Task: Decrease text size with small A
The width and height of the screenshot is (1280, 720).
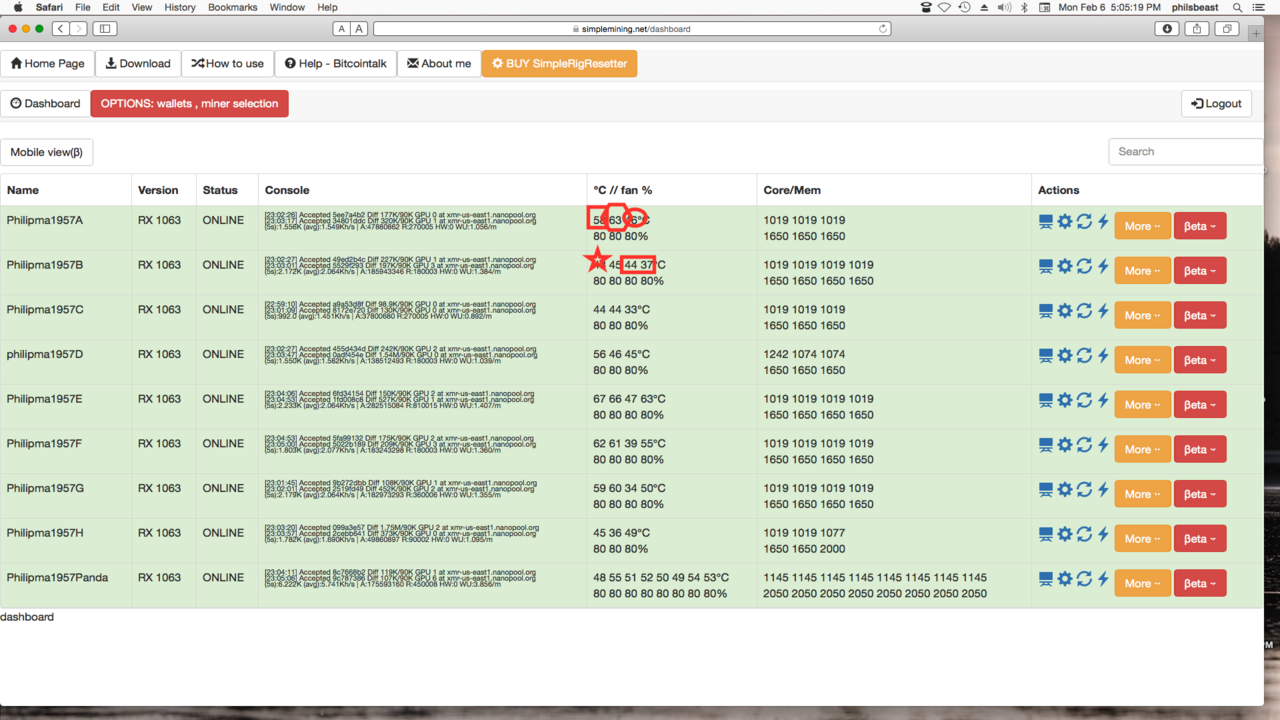Action: pos(342,29)
